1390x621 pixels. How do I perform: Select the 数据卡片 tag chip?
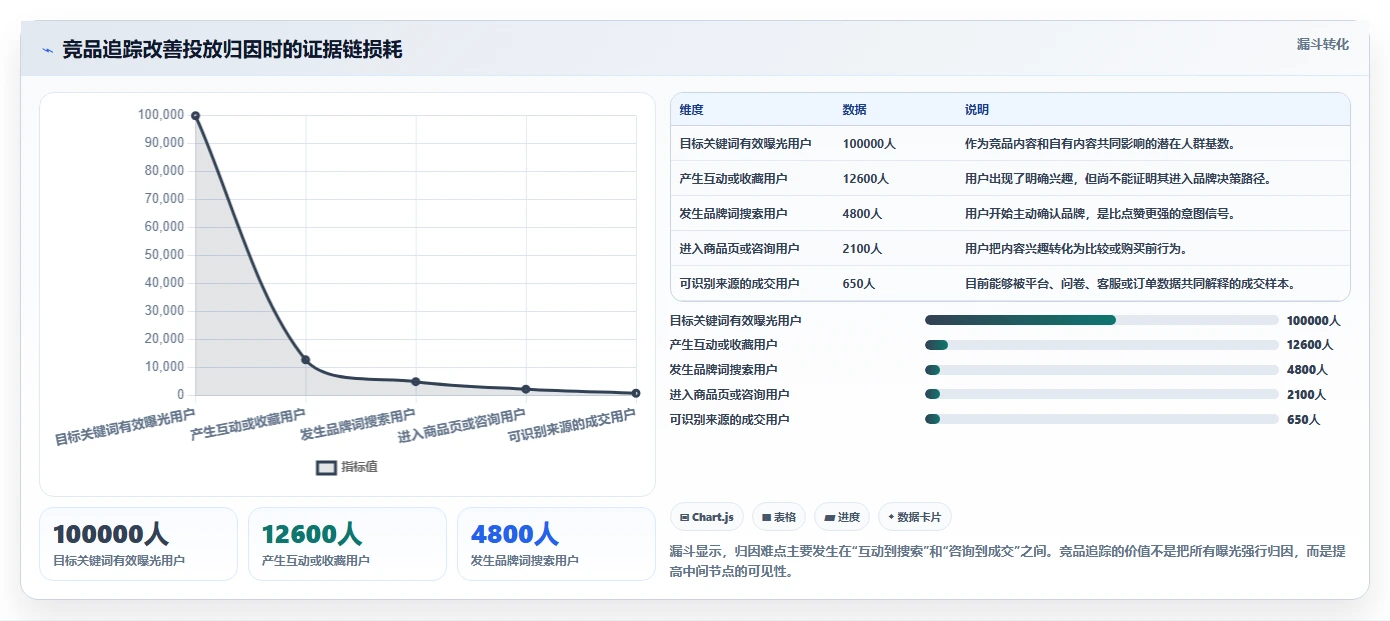[915, 517]
